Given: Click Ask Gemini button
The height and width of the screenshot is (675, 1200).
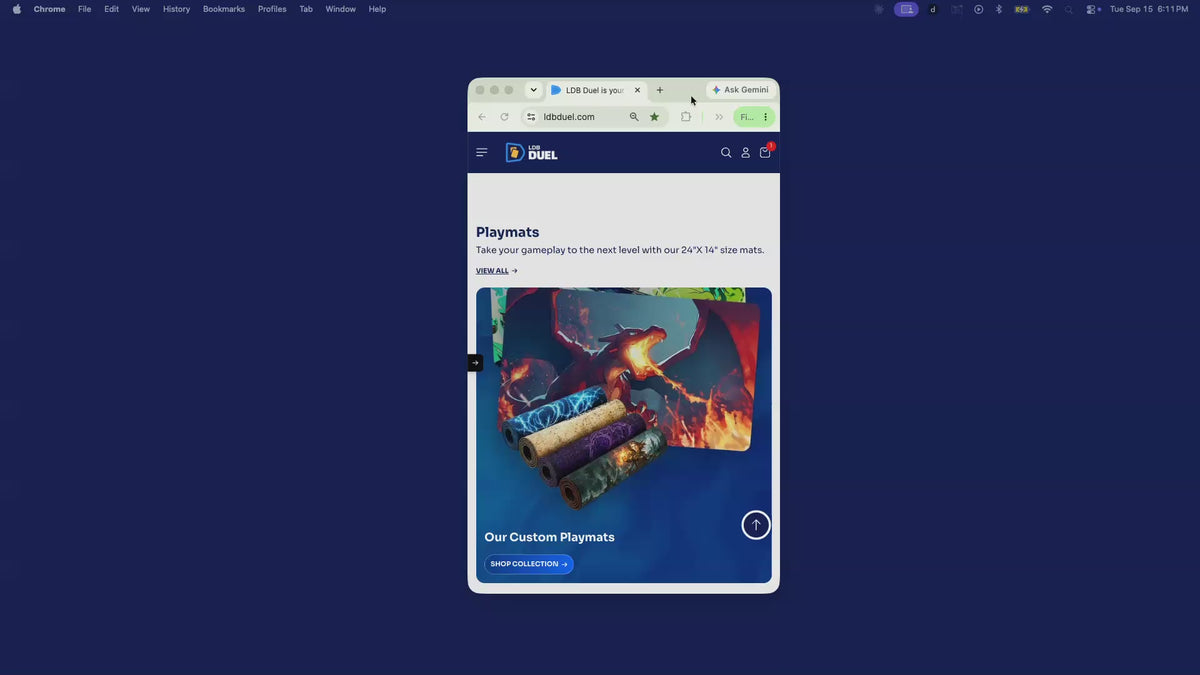Looking at the screenshot, I should click(740, 90).
